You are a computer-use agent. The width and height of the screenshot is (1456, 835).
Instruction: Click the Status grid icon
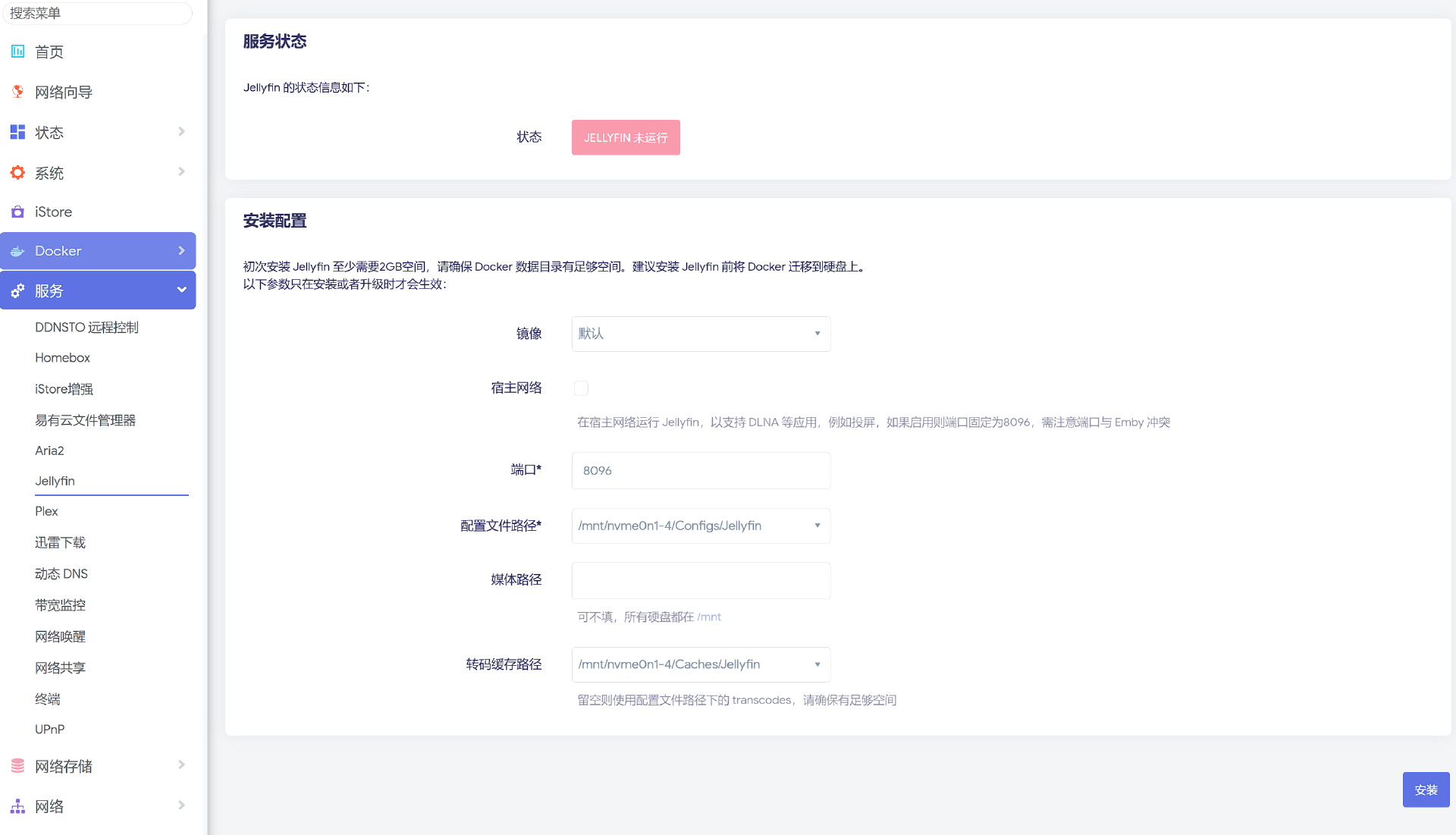[x=17, y=132]
